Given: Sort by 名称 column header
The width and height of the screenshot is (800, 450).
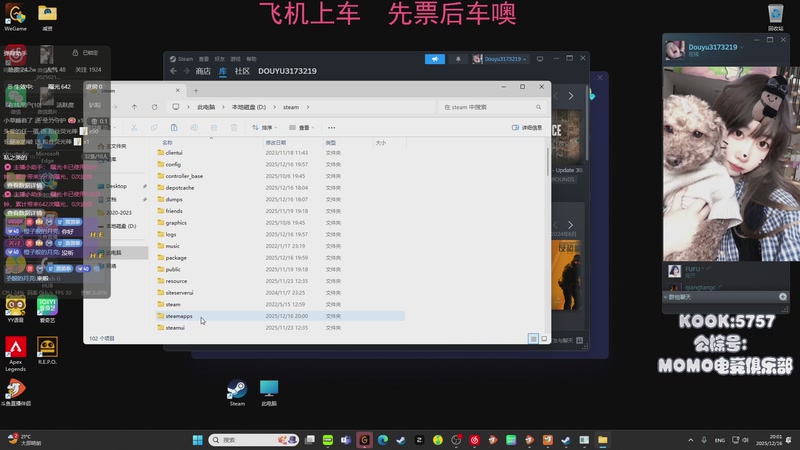Looking at the screenshot, I should tap(167, 143).
